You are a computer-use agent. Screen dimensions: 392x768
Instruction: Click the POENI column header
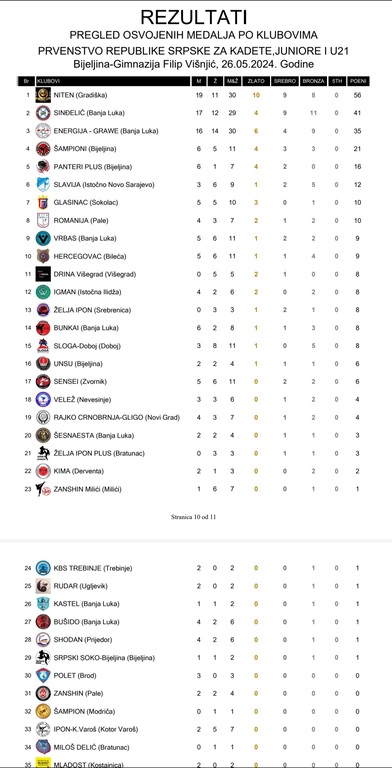[358, 81]
